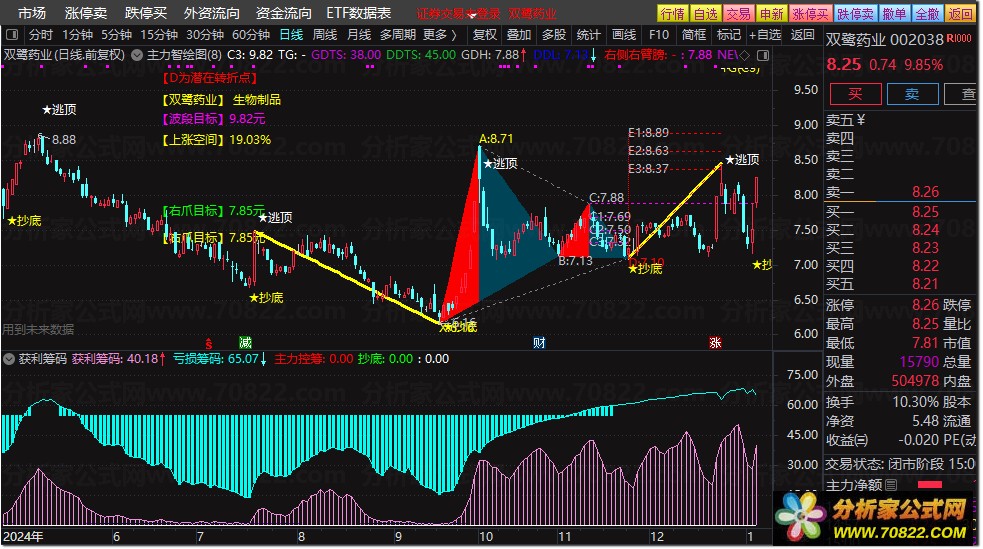The image size is (983, 549).
Task: Click the 查 button next to 卖
Action: 962,94
